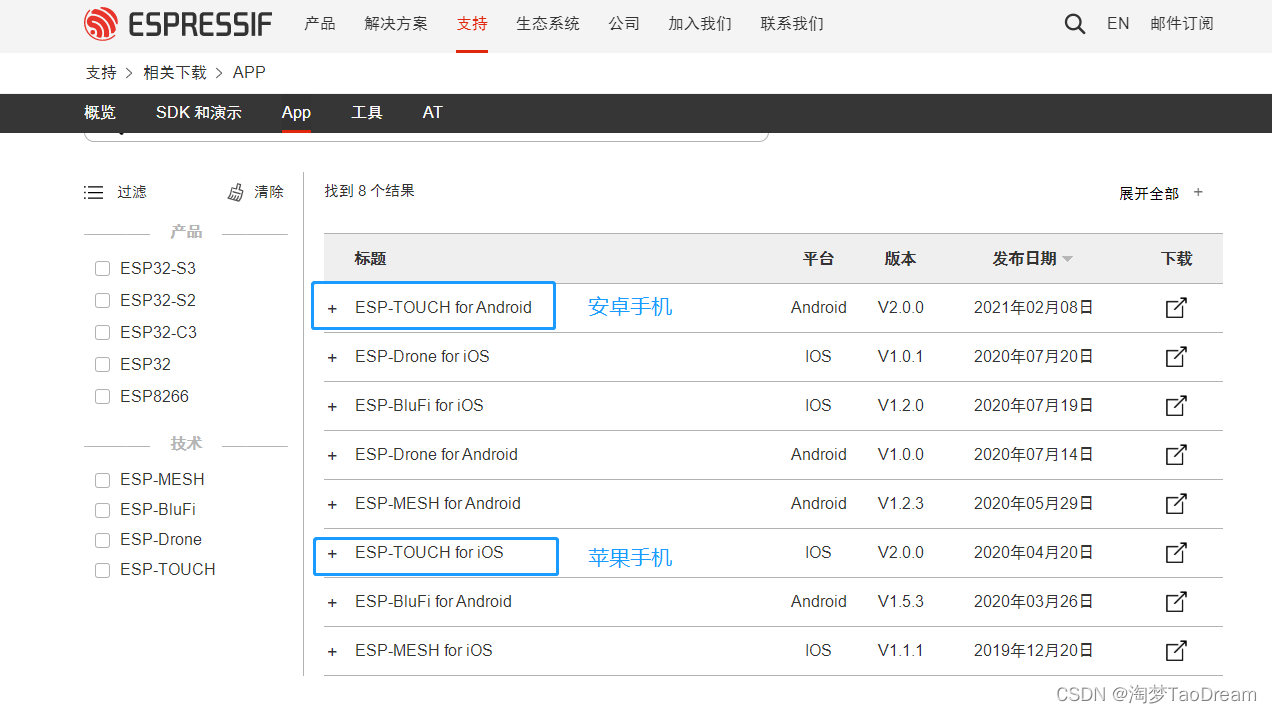This screenshot has height=713, width=1272.
Task: Click the search input box
Action: pos(426,137)
